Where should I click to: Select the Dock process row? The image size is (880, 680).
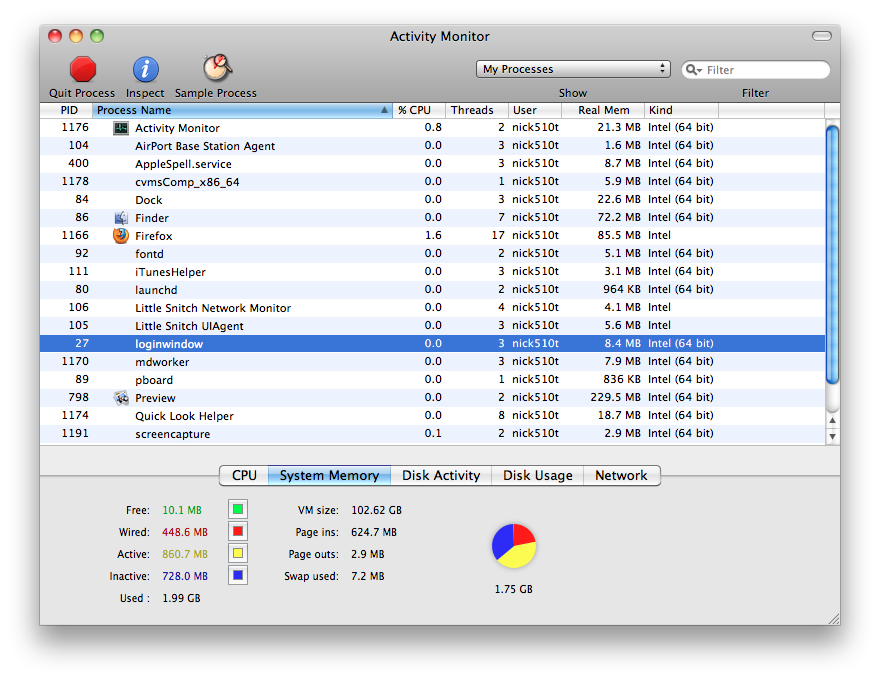point(432,200)
